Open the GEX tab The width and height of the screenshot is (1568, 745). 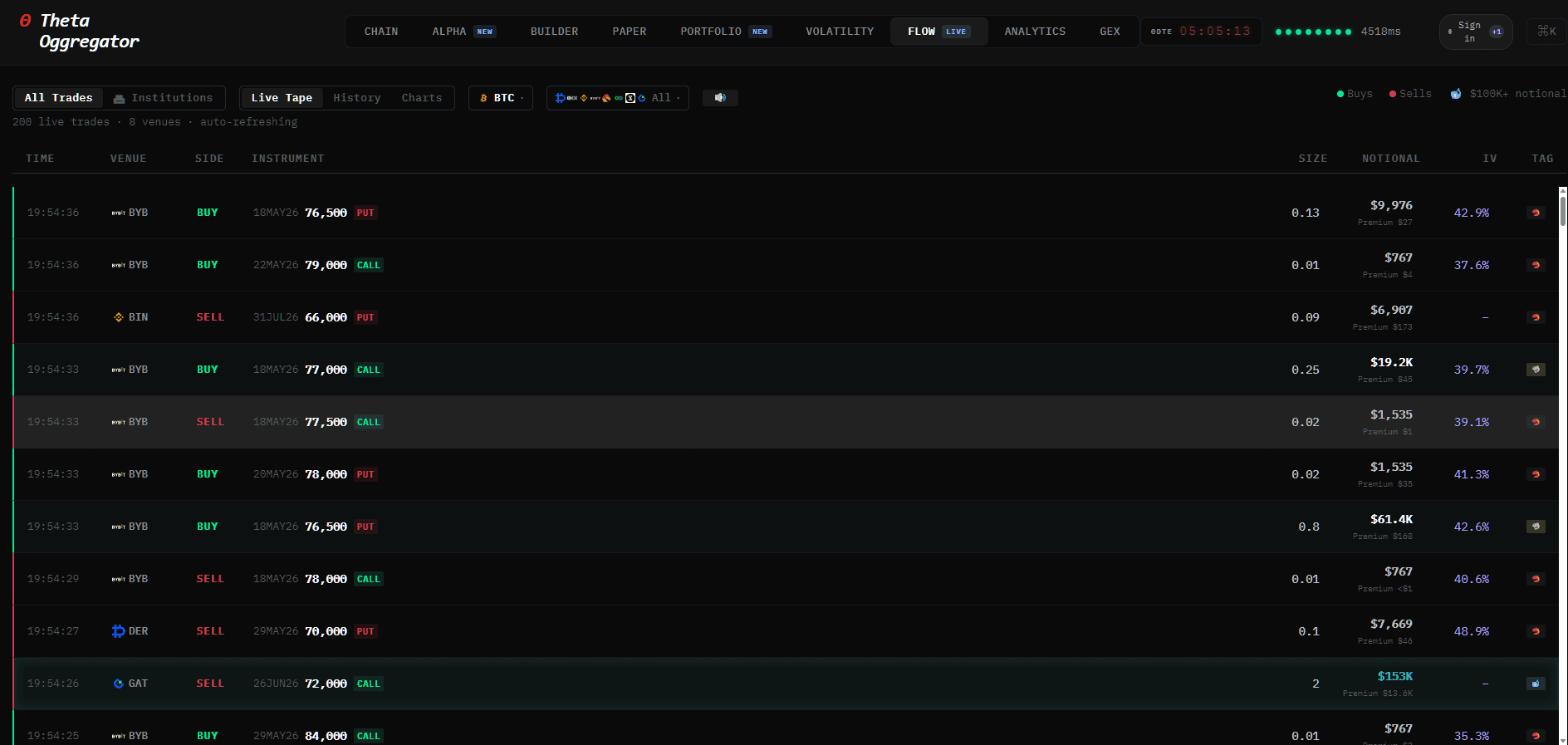pyautogui.click(x=1110, y=32)
